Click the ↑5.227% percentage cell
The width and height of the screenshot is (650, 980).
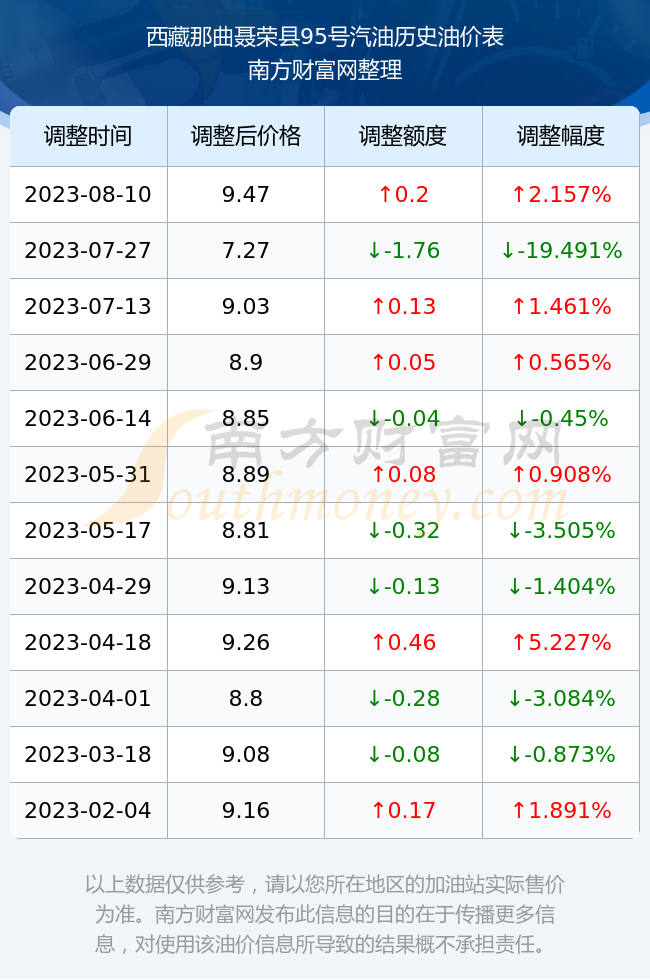point(561,642)
